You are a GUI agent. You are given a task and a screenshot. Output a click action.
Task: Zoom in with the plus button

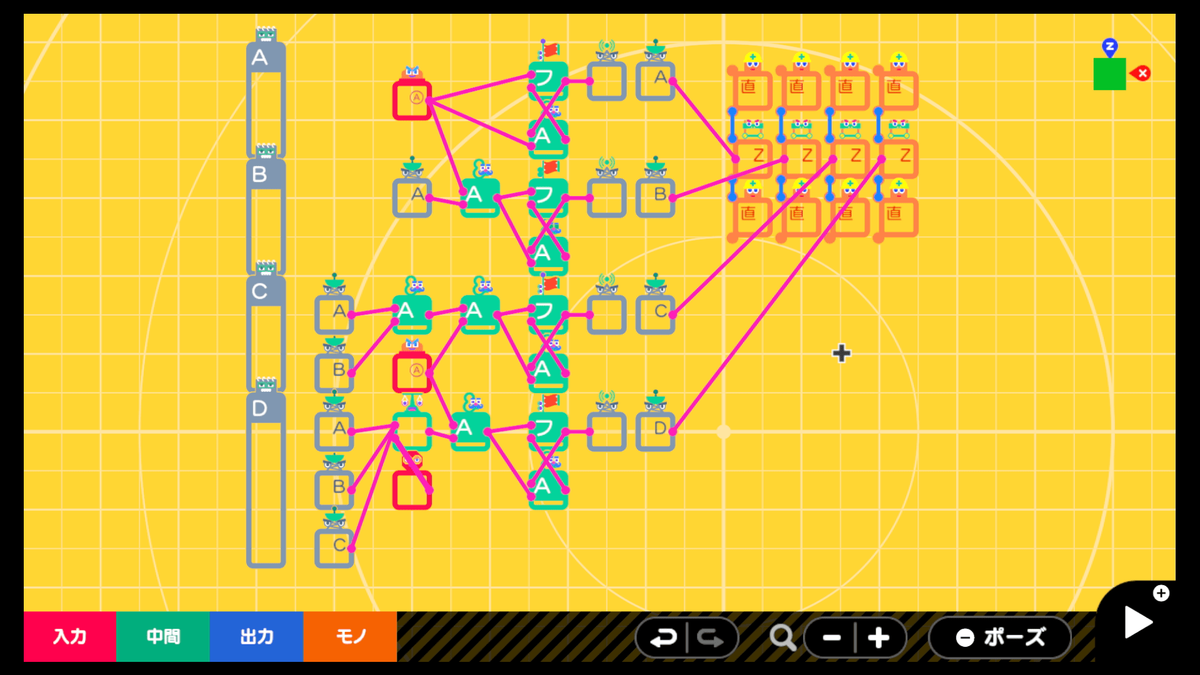tap(879, 638)
